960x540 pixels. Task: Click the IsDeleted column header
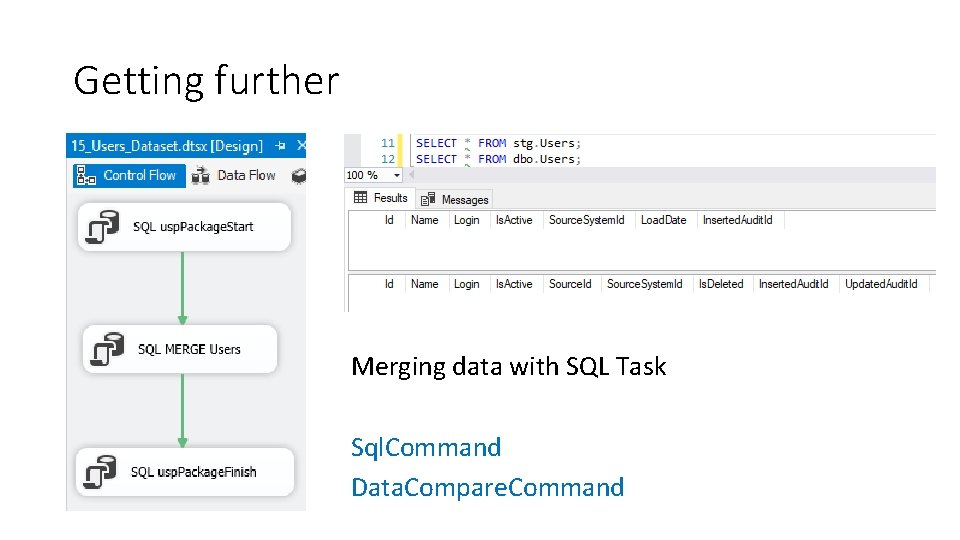pyautogui.click(x=721, y=284)
